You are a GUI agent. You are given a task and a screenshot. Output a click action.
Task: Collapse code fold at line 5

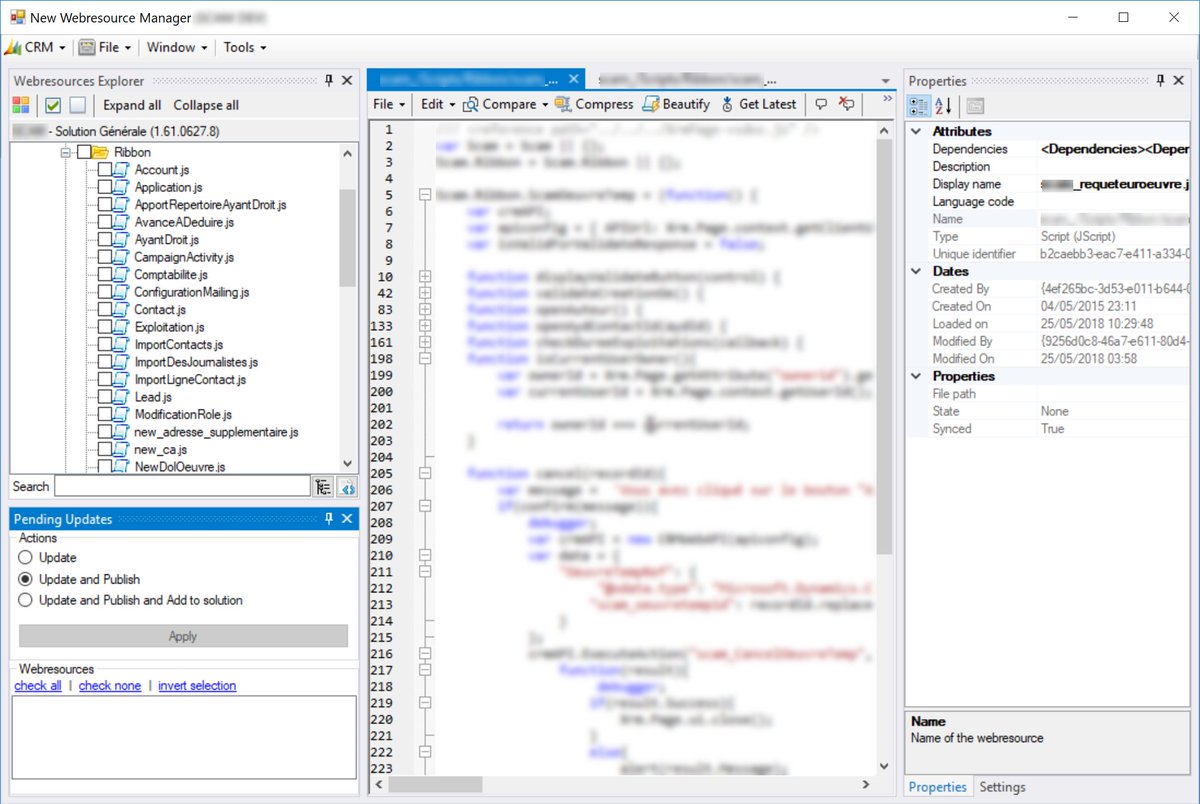click(425, 195)
